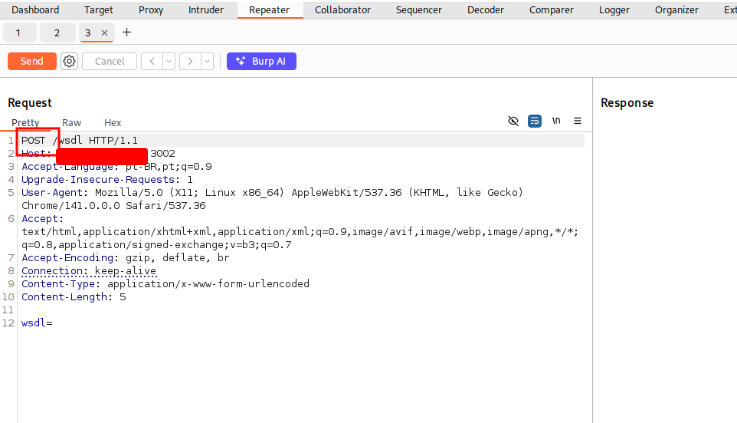Toggle pretty-print formatting icon in request panel
Image resolution: width=737 pixels, height=423 pixels.
(x=535, y=121)
